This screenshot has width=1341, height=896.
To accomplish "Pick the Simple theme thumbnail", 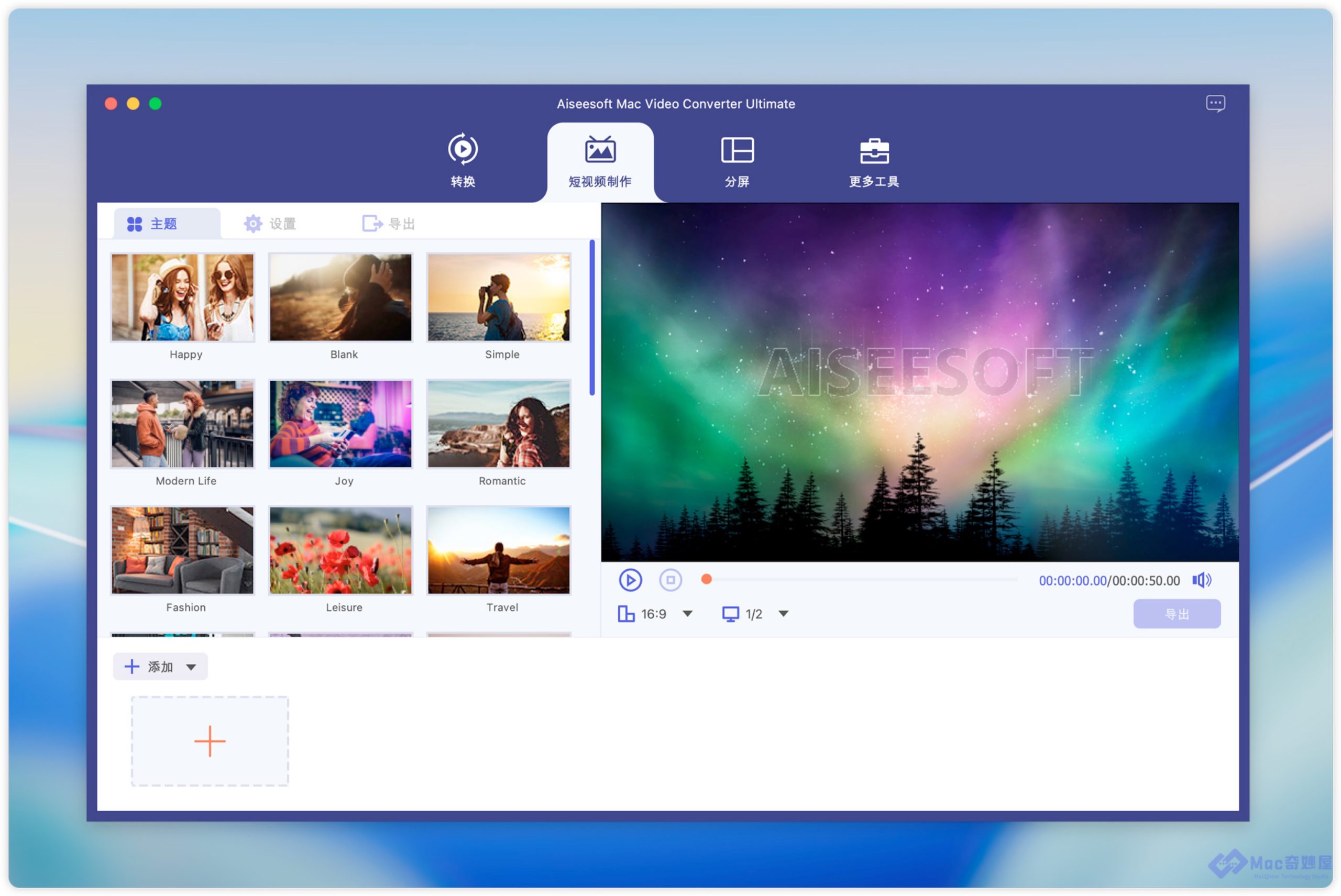I will coord(499,297).
